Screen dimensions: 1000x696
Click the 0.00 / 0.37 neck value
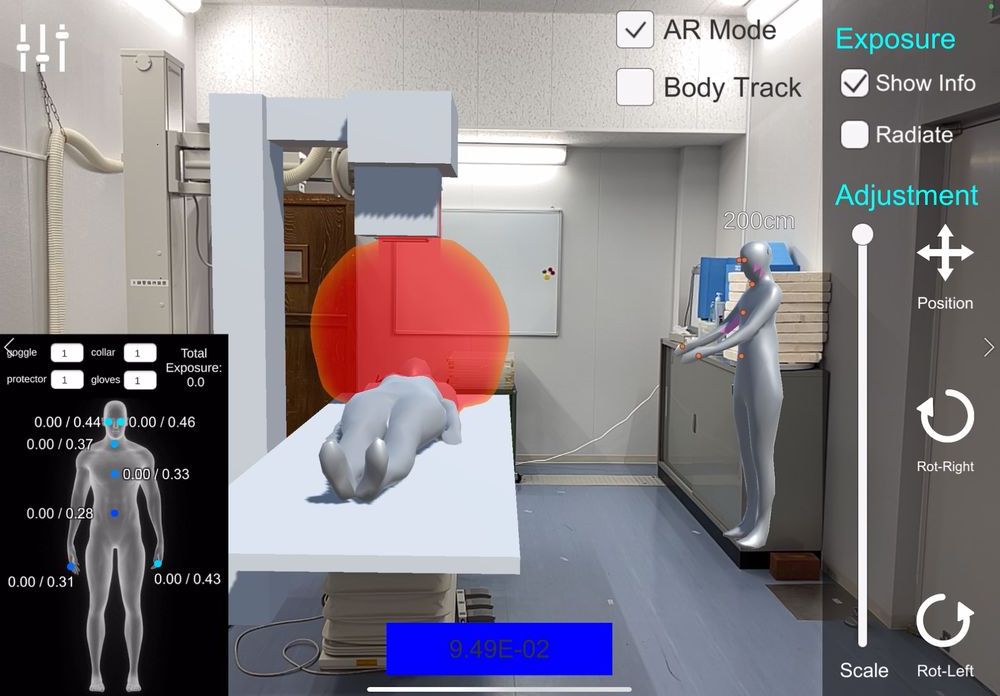click(60, 444)
